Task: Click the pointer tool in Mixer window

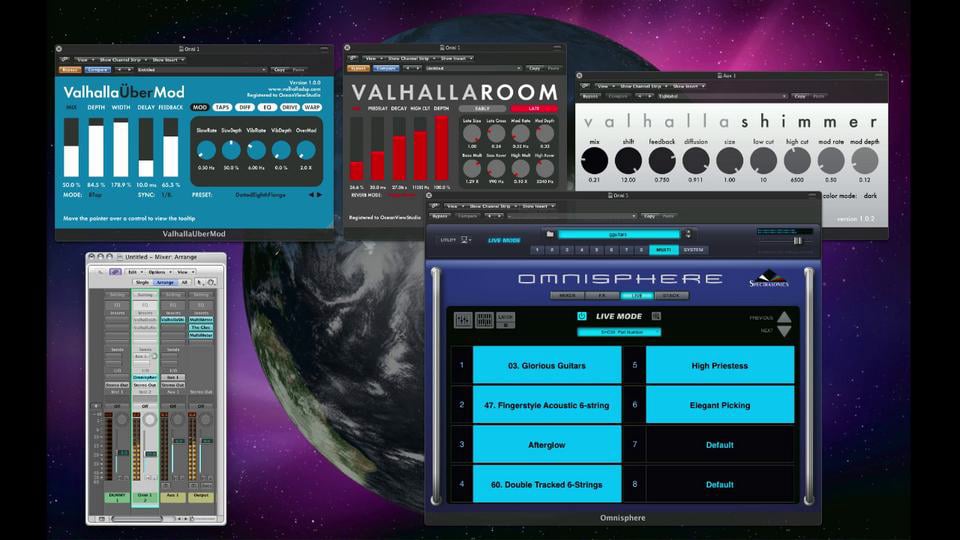Action: 200,282
